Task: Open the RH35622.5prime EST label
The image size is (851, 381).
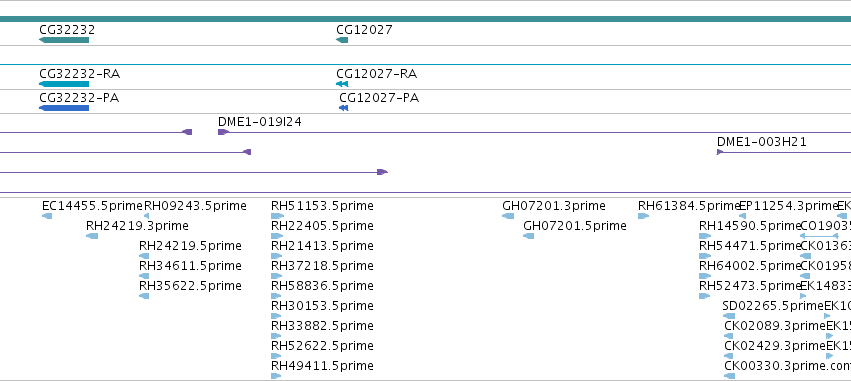Action: click(x=190, y=286)
